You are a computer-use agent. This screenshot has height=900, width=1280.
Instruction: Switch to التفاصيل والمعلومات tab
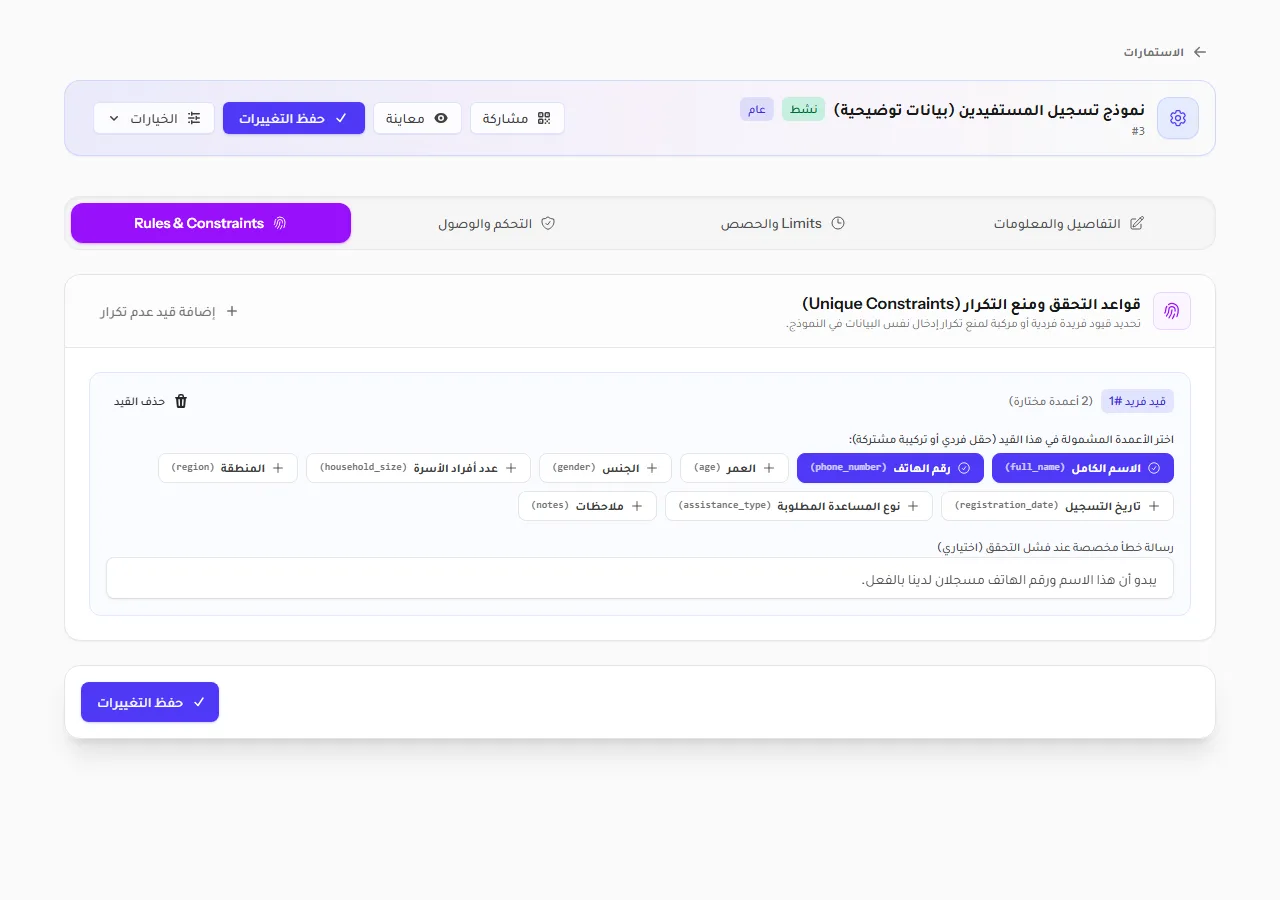coord(1069,223)
